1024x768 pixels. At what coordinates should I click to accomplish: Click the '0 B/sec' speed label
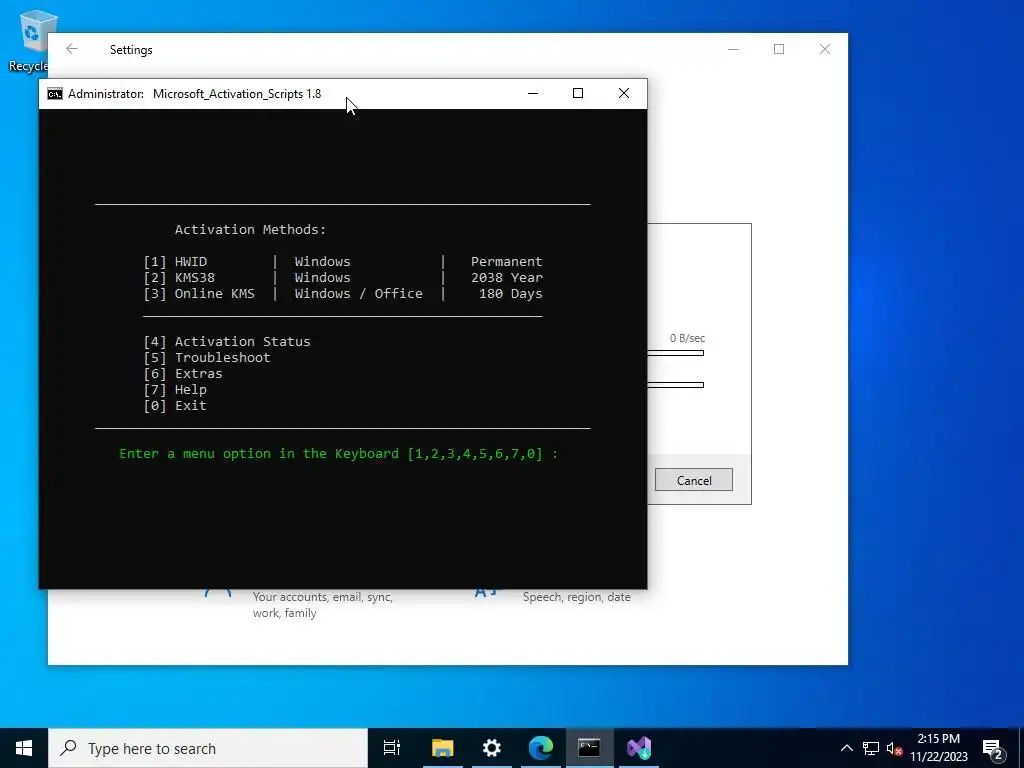[x=687, y=338]
